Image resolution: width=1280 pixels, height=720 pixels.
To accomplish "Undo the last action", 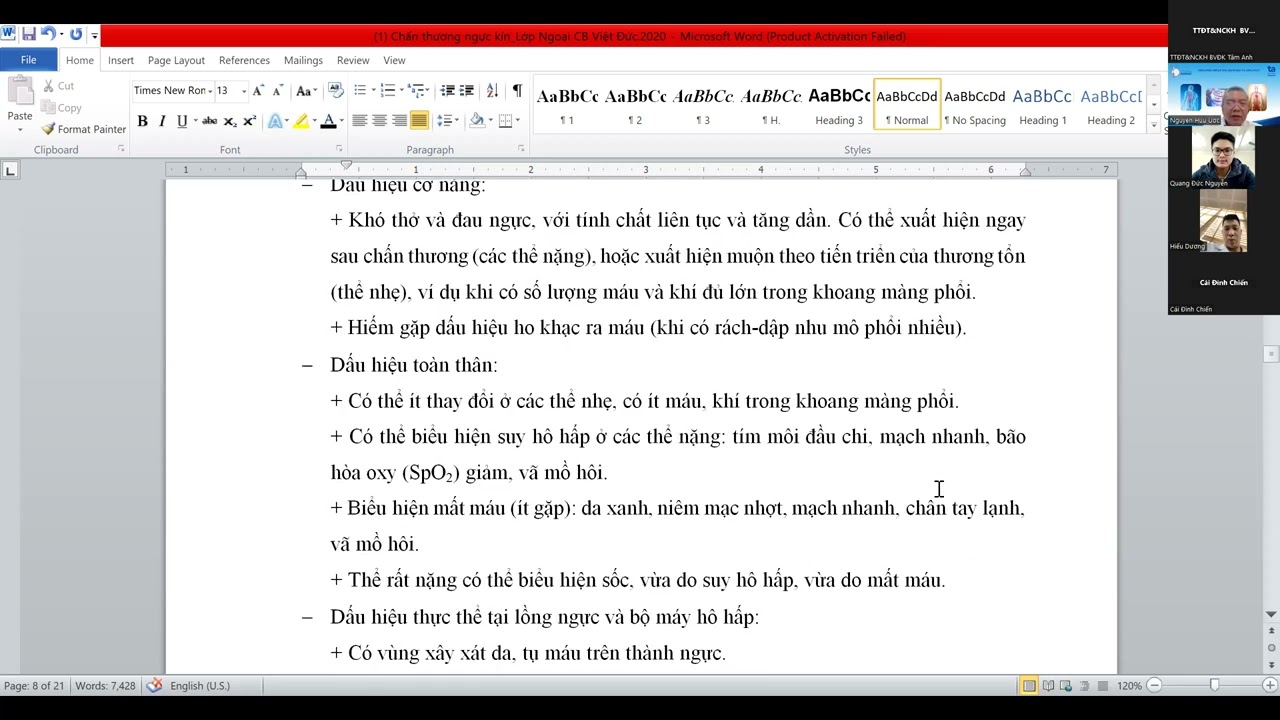I will 48,35.
